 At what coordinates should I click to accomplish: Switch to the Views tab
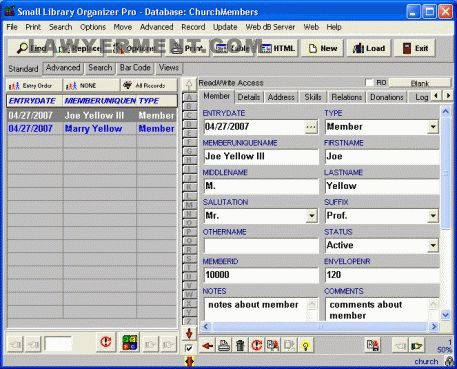coord(169,68)
